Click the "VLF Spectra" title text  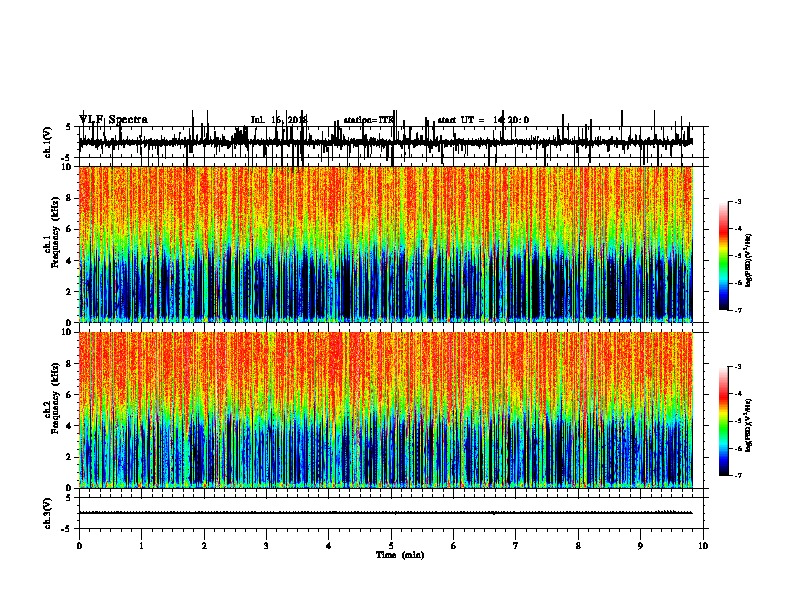113,120
